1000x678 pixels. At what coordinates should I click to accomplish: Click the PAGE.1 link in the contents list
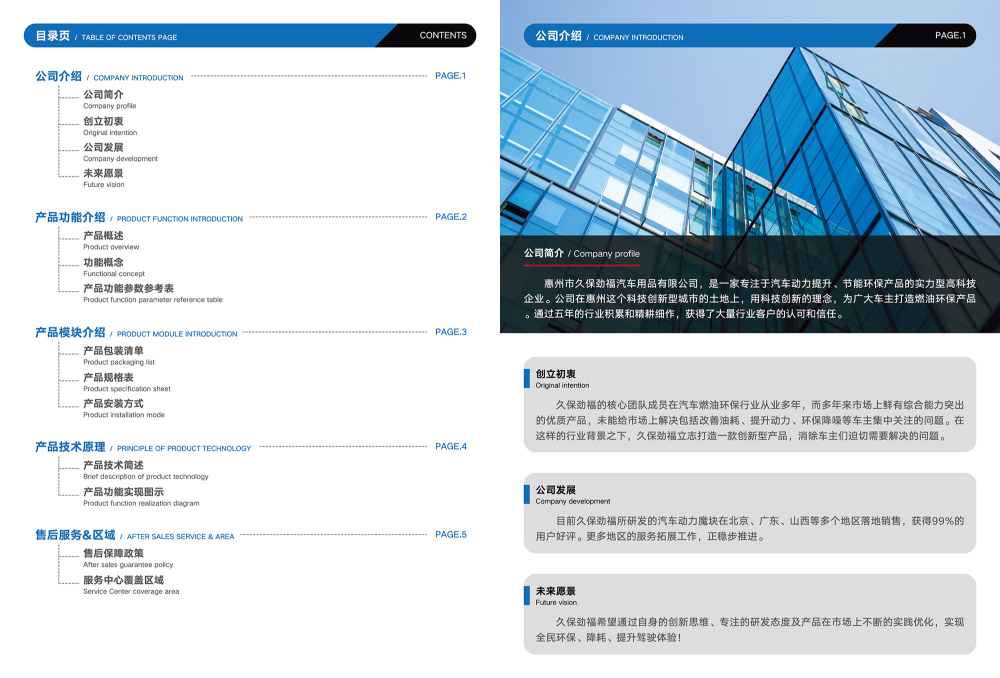[450, 76]
